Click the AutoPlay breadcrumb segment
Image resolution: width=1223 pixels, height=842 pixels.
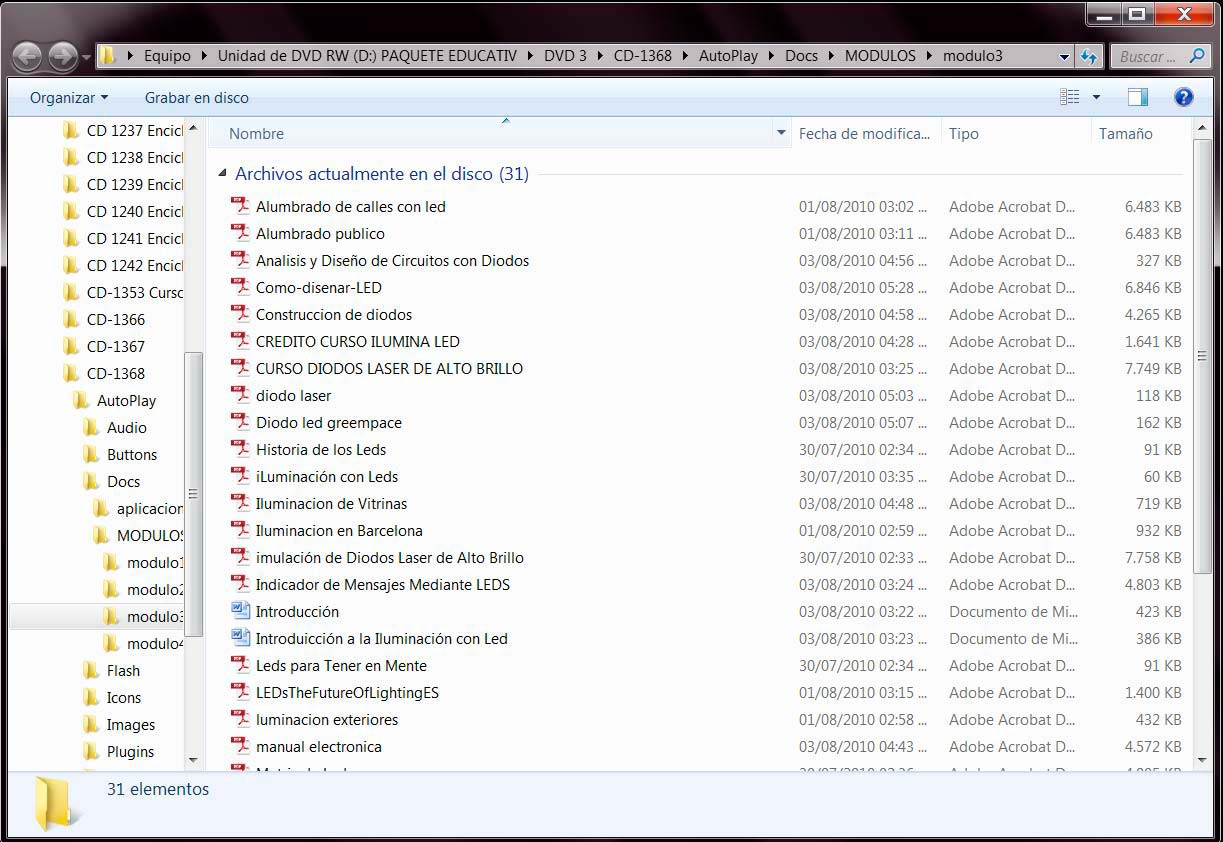(728, 56)
